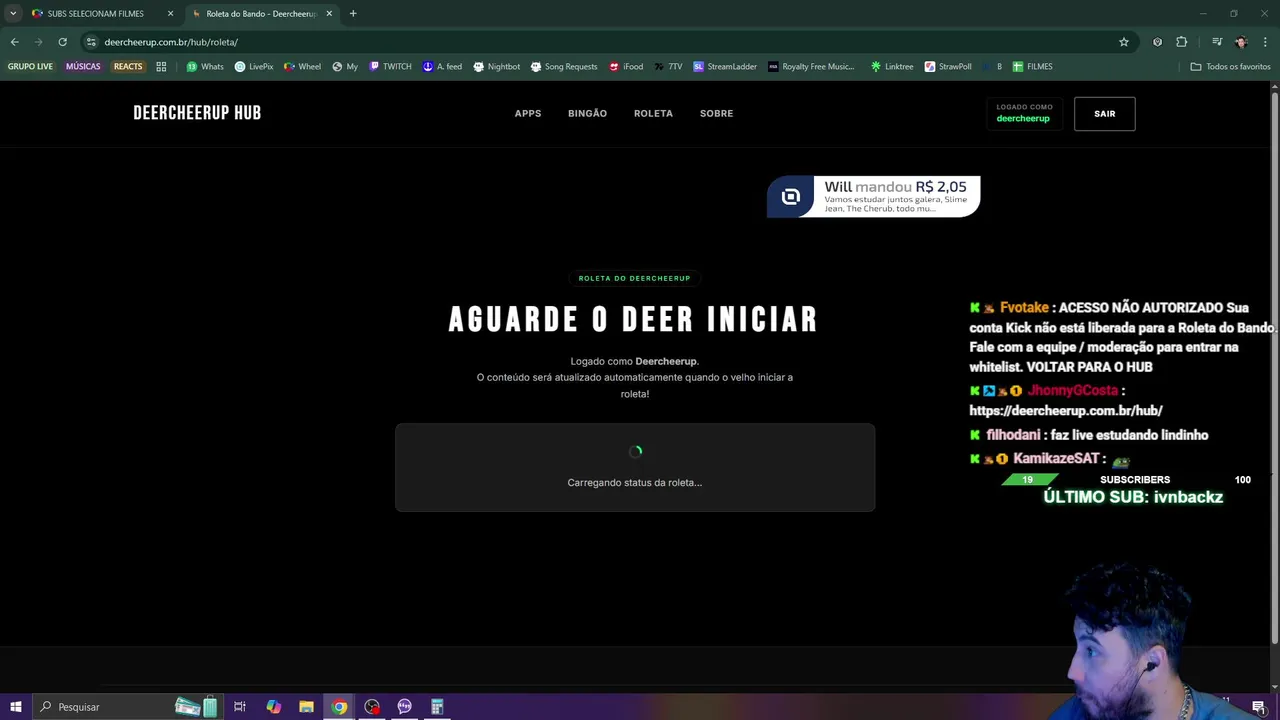
Task: Open the Chrome extensions puzzle icon
Action: click(1182, 42)
